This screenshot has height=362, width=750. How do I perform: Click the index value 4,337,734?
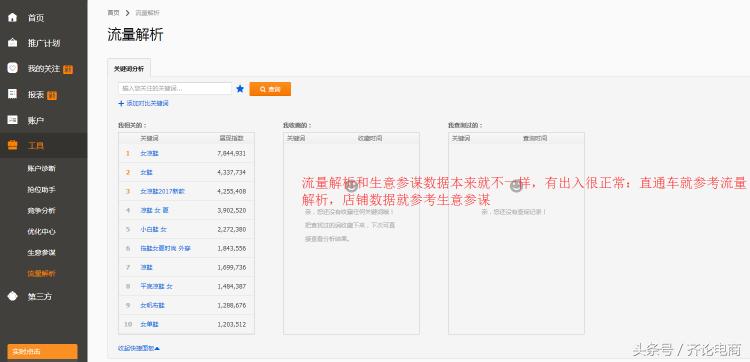click(232, 172)
